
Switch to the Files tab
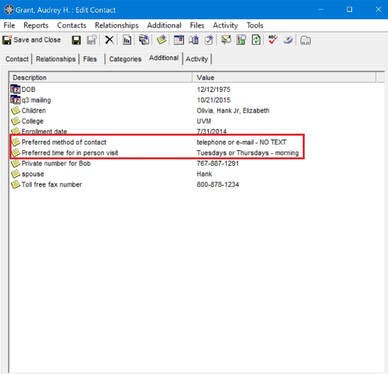[x=90, y=59]
